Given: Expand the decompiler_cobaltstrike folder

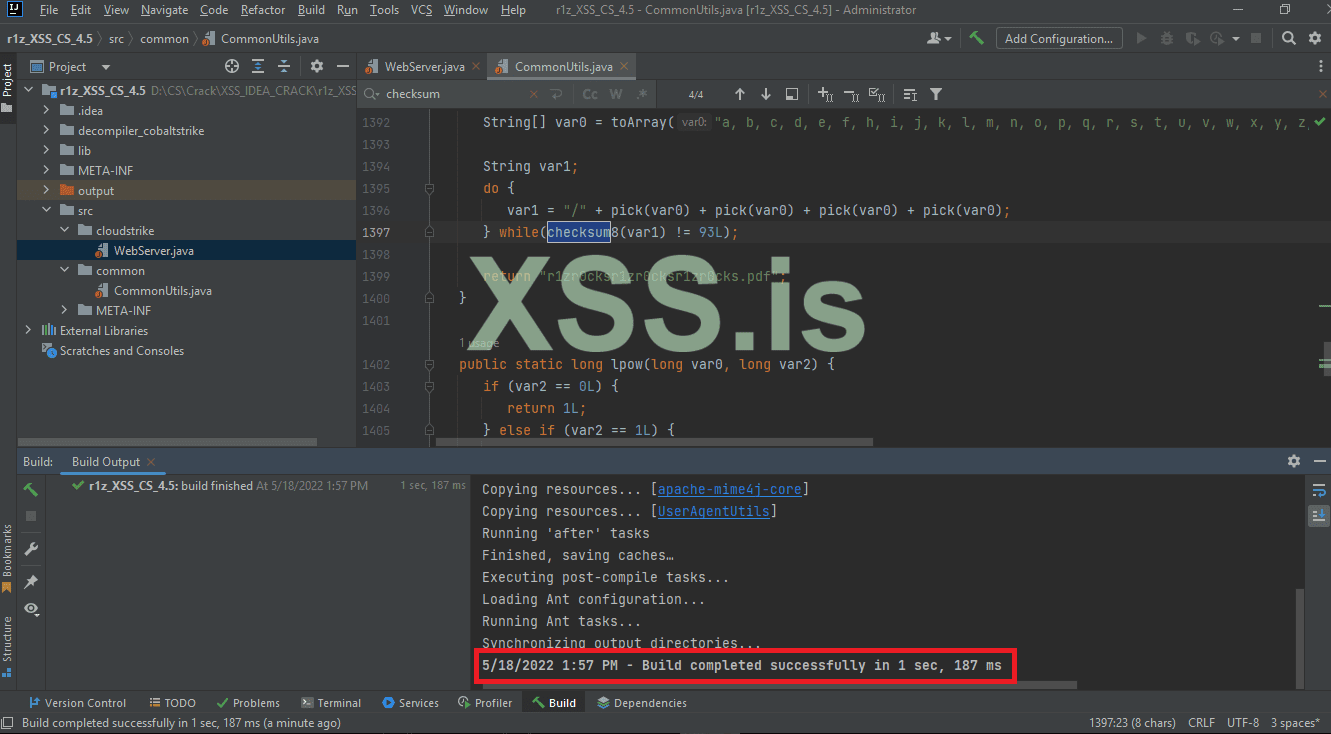Looking at the screenshot, I should coord(47,131).
